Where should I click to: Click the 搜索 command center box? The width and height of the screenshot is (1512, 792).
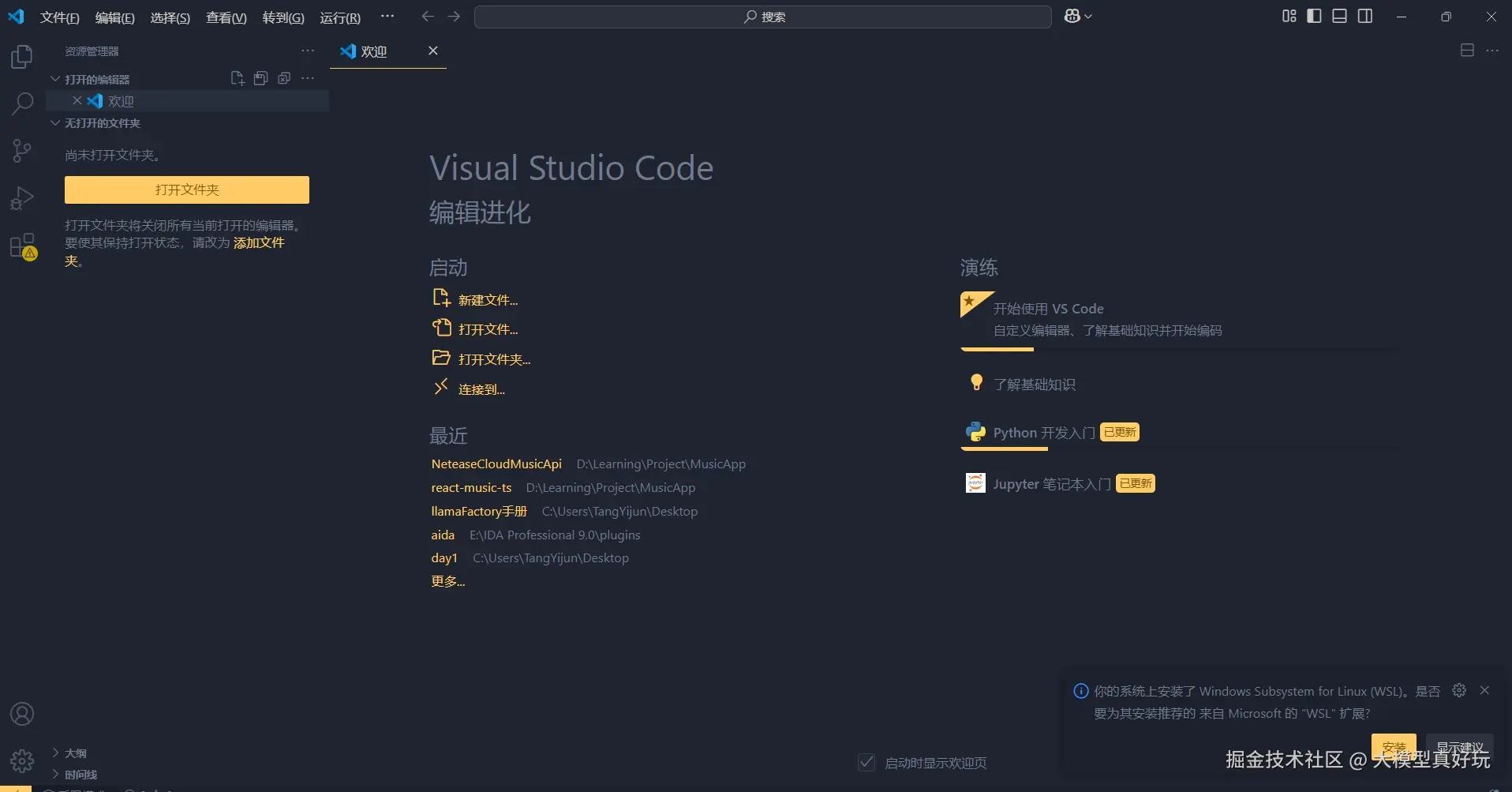pos(762,17)
